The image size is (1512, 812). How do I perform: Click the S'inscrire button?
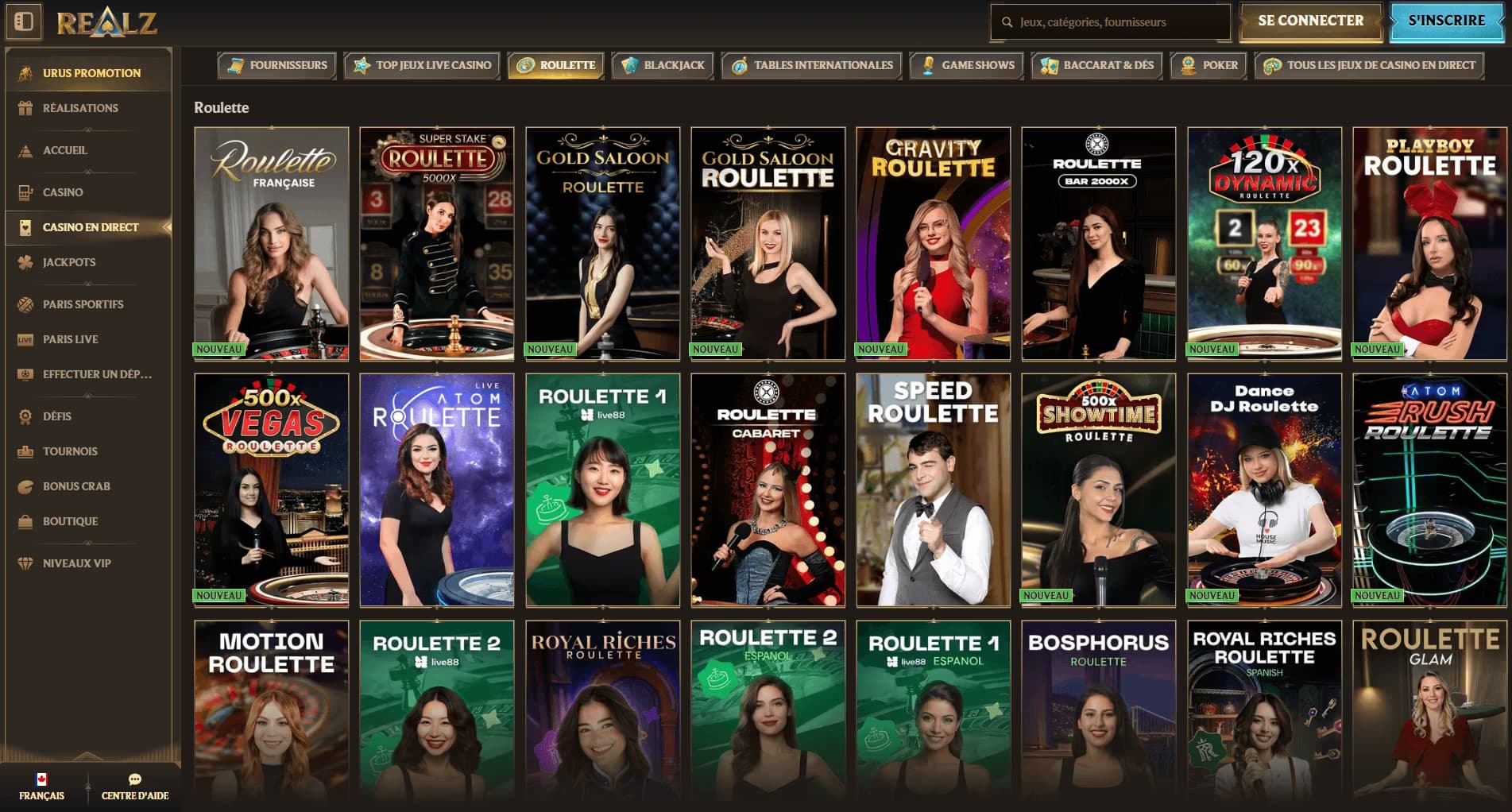pos(1446,21)
